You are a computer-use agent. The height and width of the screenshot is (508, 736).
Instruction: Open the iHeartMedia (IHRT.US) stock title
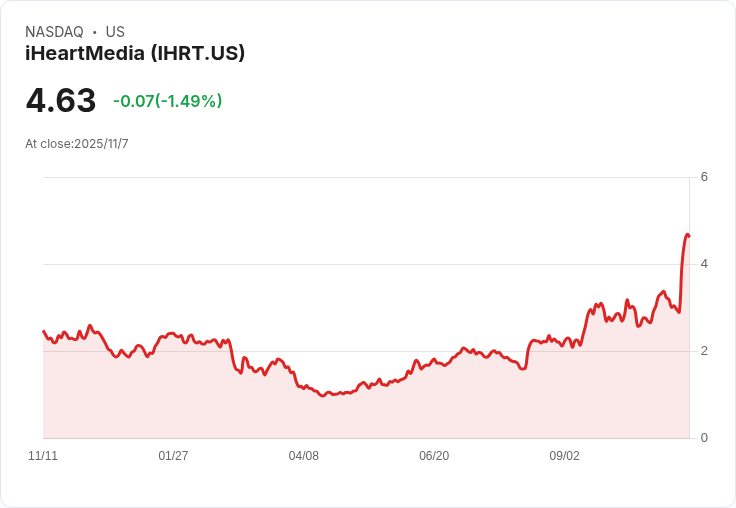(x=135, y=54)
